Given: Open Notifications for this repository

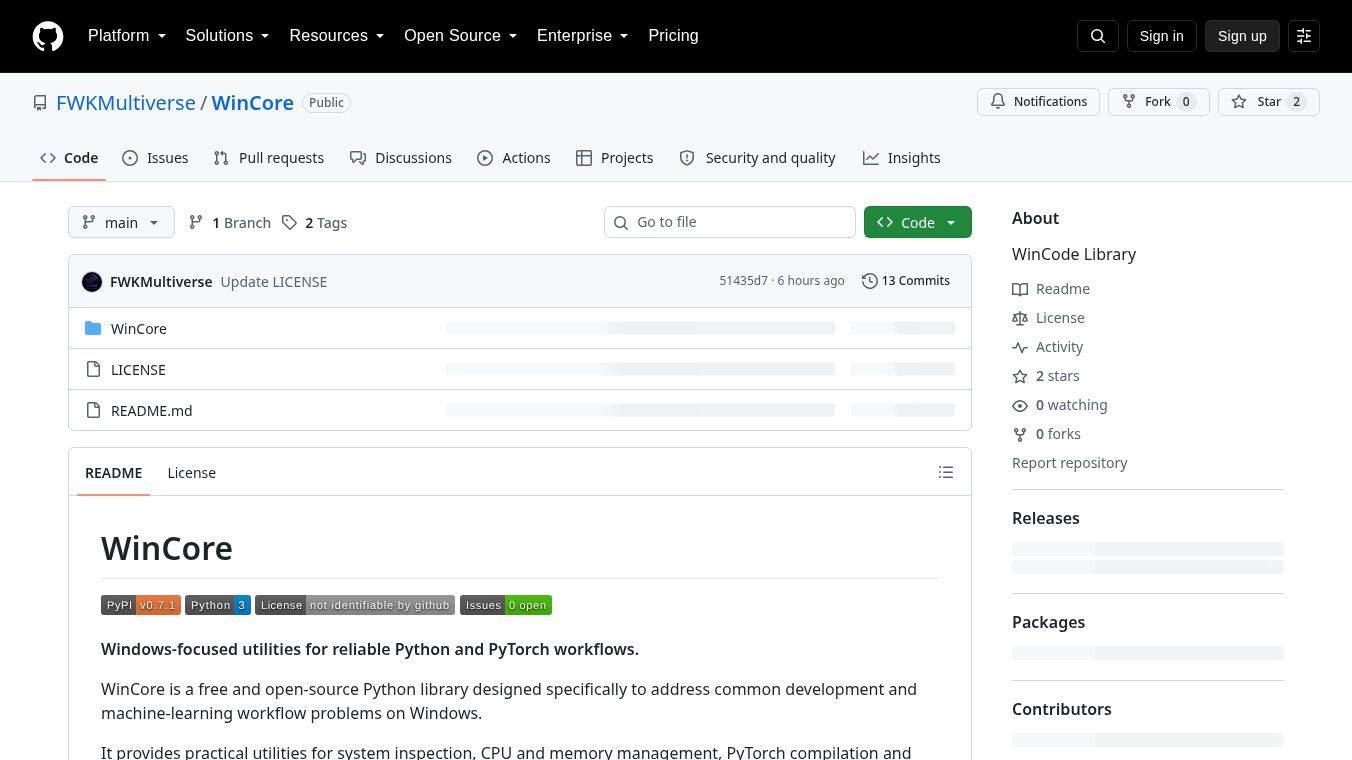Looking at the screenshot, I should tap(1038, 102).
